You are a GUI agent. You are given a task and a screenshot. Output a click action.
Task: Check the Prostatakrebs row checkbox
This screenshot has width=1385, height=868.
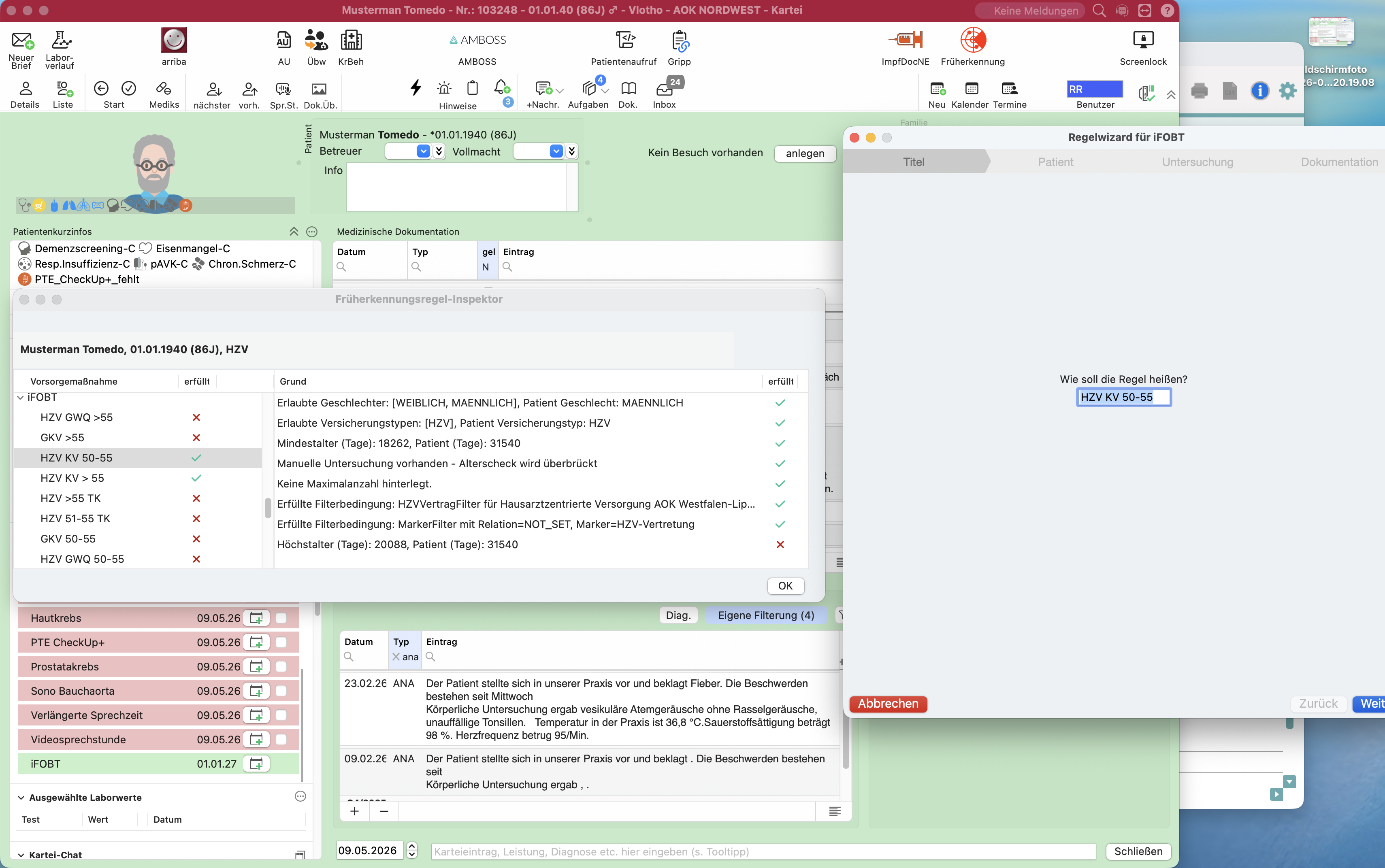281,666
